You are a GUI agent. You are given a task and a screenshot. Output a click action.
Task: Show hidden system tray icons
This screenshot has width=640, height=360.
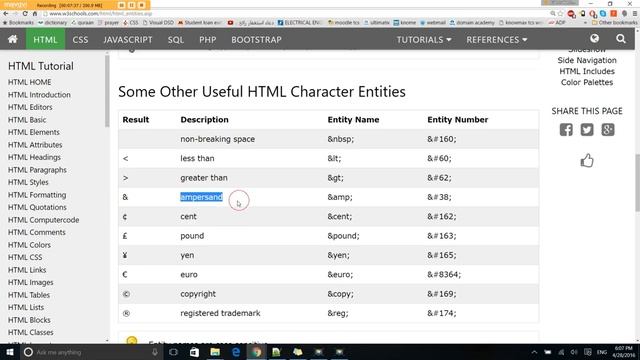click(x=534, y=352)
